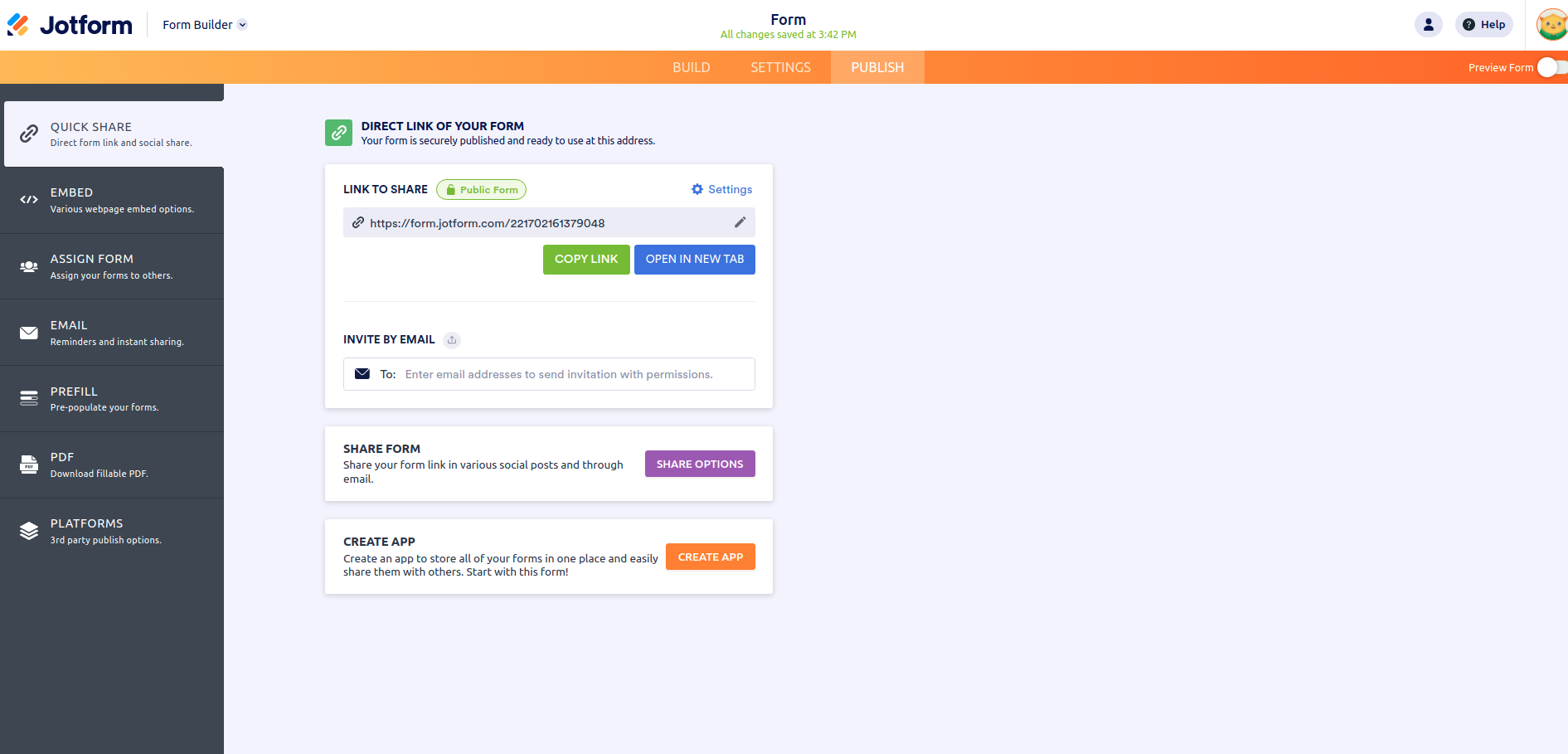This screenshot has height=754, width=1568.
Task: Click the Jotform logo
Action: click(70, 25)
